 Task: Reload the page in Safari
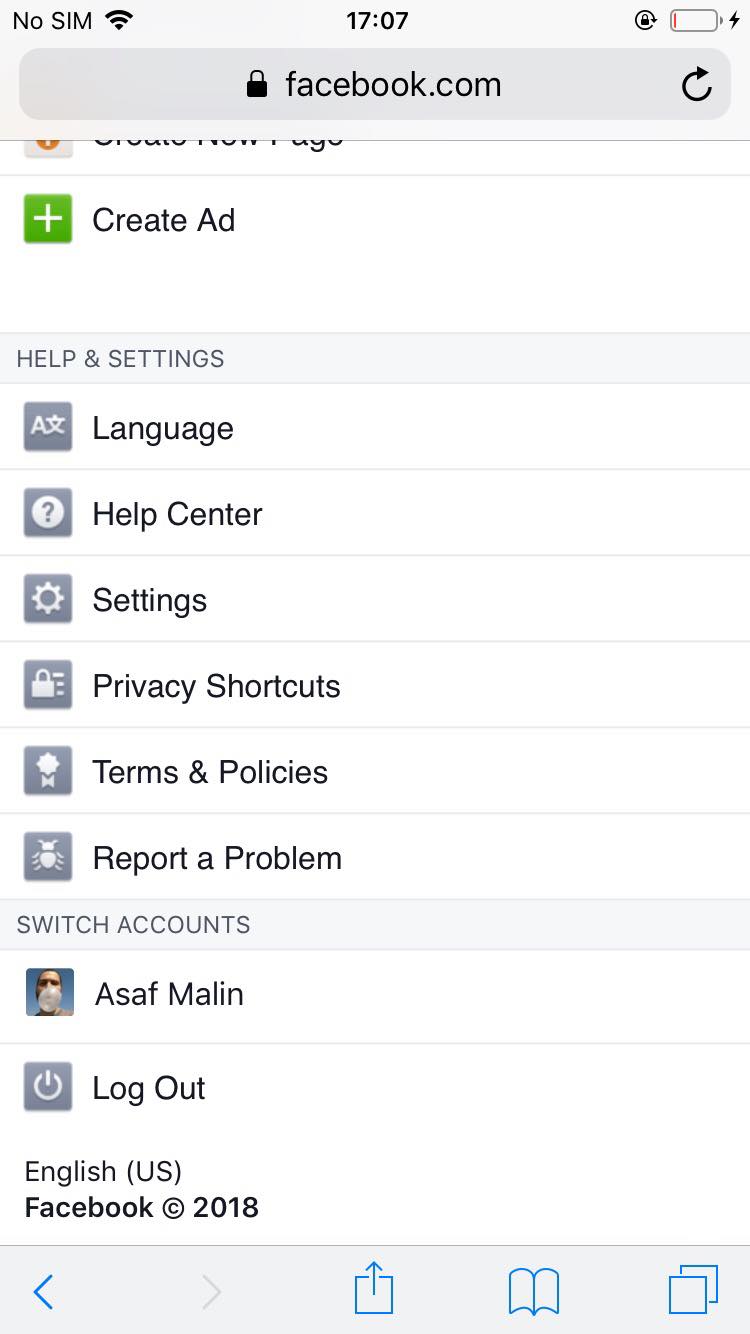[x=696, y=85]
